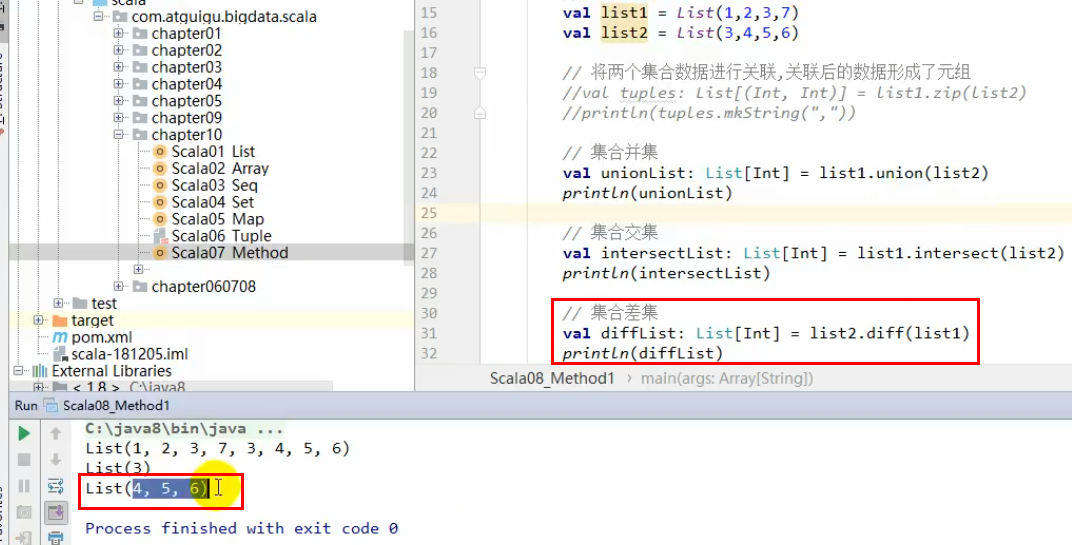Click the list2.diff(list1) line
This screenshot has width=1072, height=545.
pos(766,333)
